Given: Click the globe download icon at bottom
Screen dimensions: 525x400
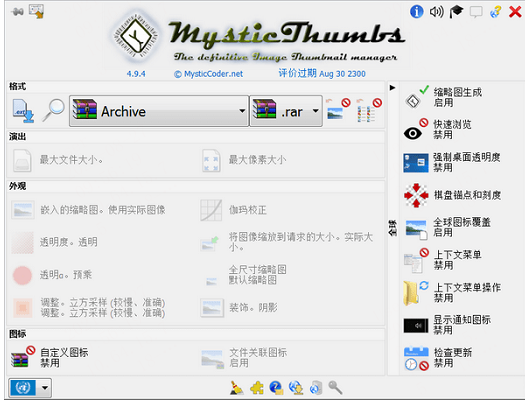Looking at the screenshot, I should (x=296, y=388).
